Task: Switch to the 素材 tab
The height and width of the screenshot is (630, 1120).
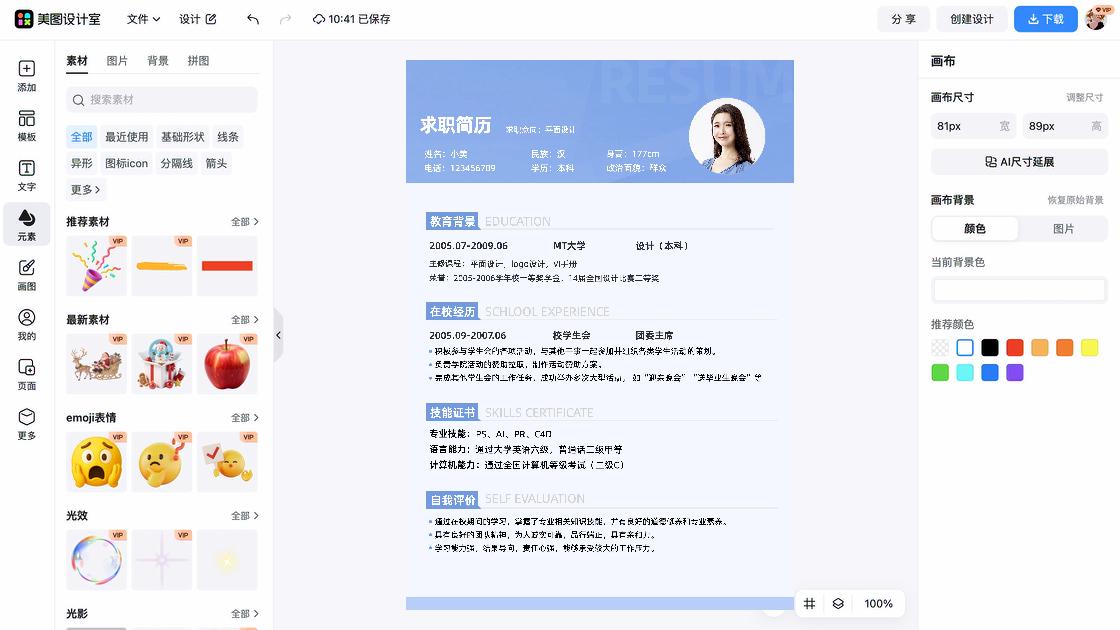Action: click(76, 61)
